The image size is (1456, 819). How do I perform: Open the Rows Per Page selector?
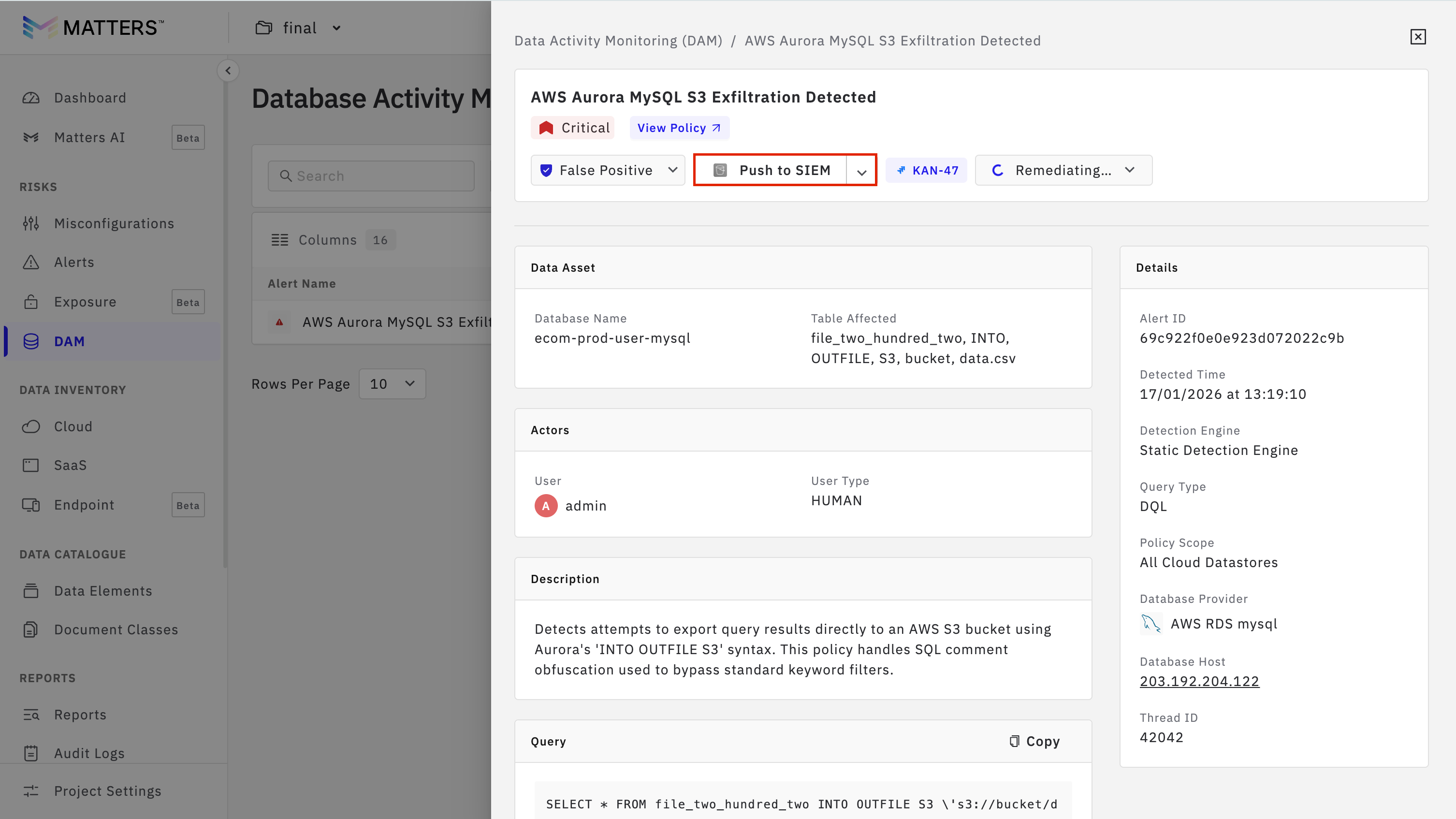(x=392, y=384)
